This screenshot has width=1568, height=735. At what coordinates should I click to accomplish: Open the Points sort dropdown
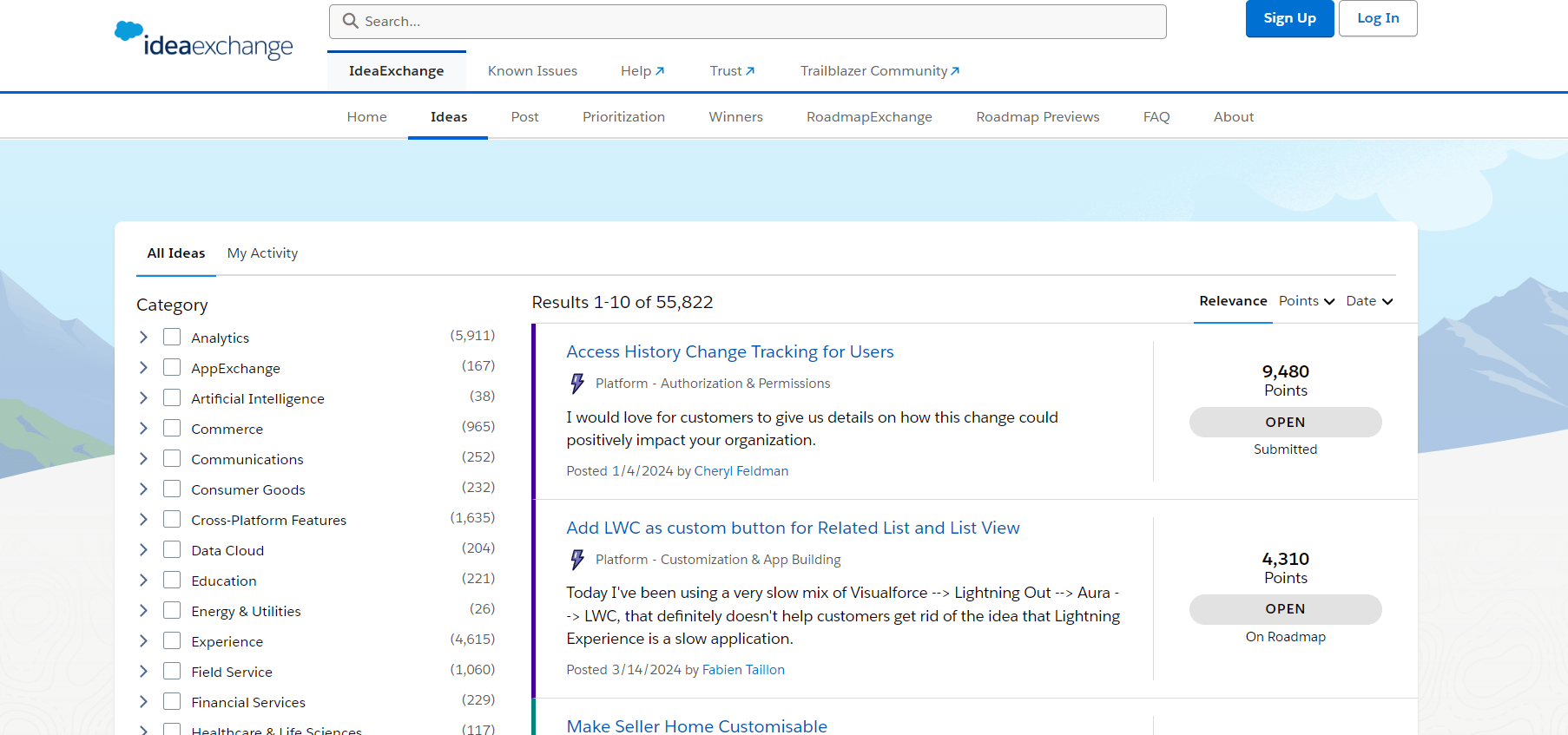coord(1307,301)
